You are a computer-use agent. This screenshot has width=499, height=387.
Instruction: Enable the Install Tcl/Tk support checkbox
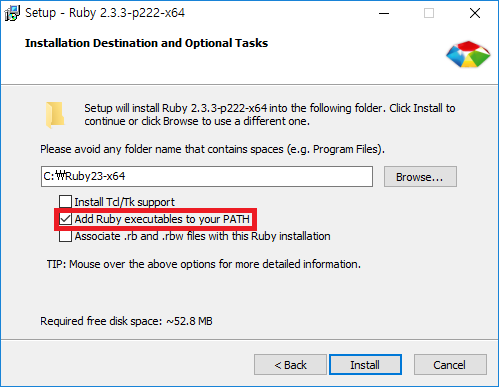click(65, 202)
